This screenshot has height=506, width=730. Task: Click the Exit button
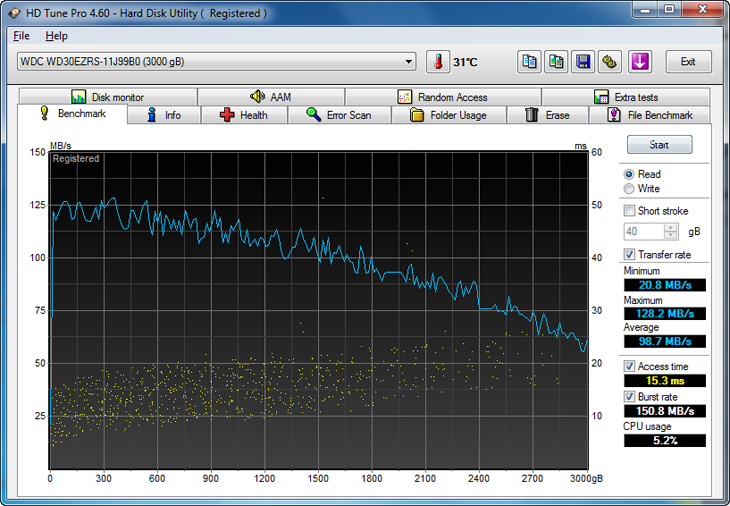688,62
